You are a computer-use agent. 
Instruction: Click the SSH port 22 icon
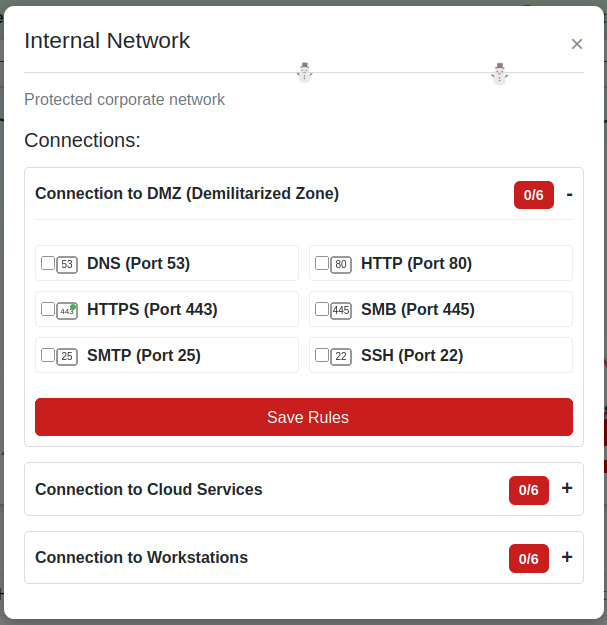tap(341, 356)
